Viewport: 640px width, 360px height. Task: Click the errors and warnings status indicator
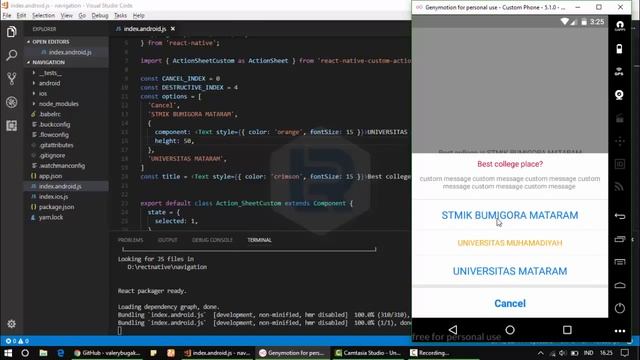click(x=17, y=341)
